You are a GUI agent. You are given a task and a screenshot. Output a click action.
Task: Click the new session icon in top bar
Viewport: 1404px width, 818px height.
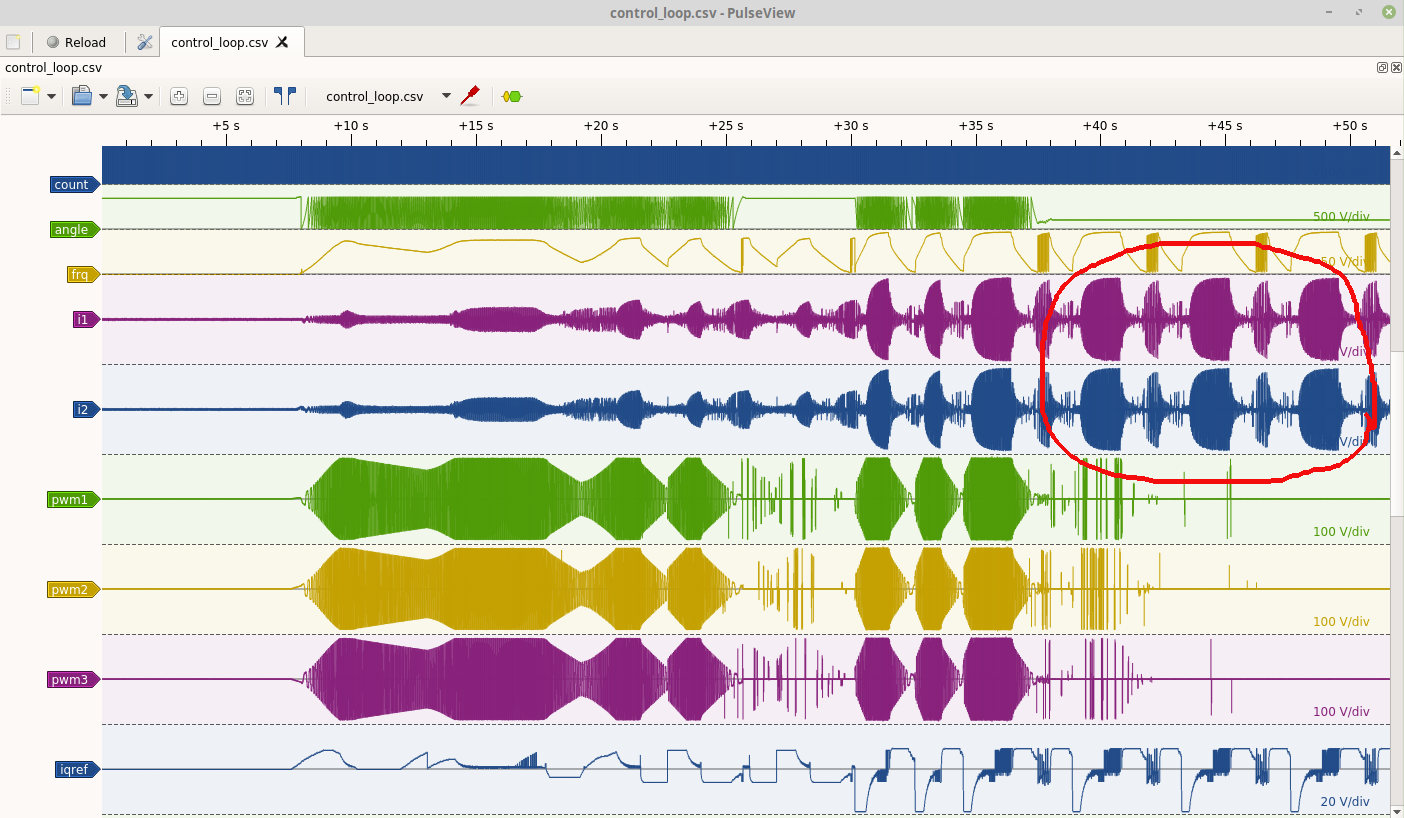[x=13, y=42]
